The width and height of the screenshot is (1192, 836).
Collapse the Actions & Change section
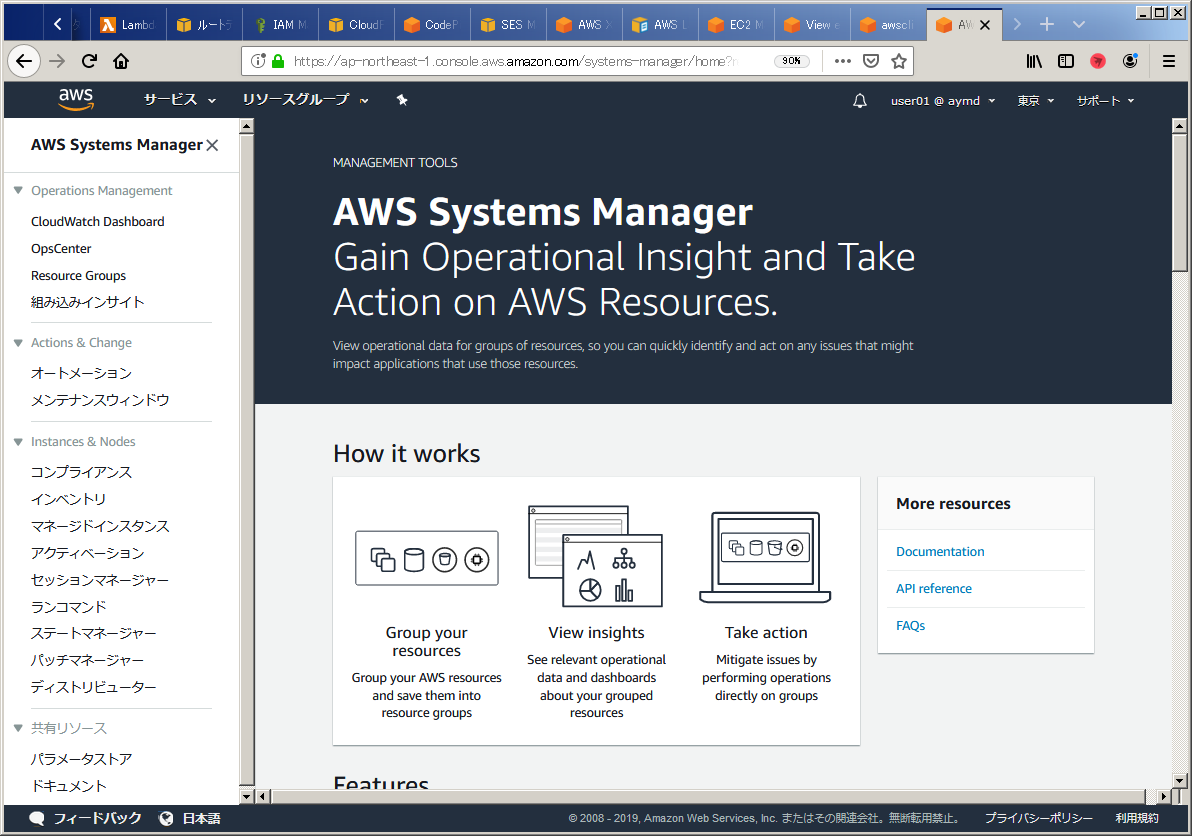click(x=18, y=343)
